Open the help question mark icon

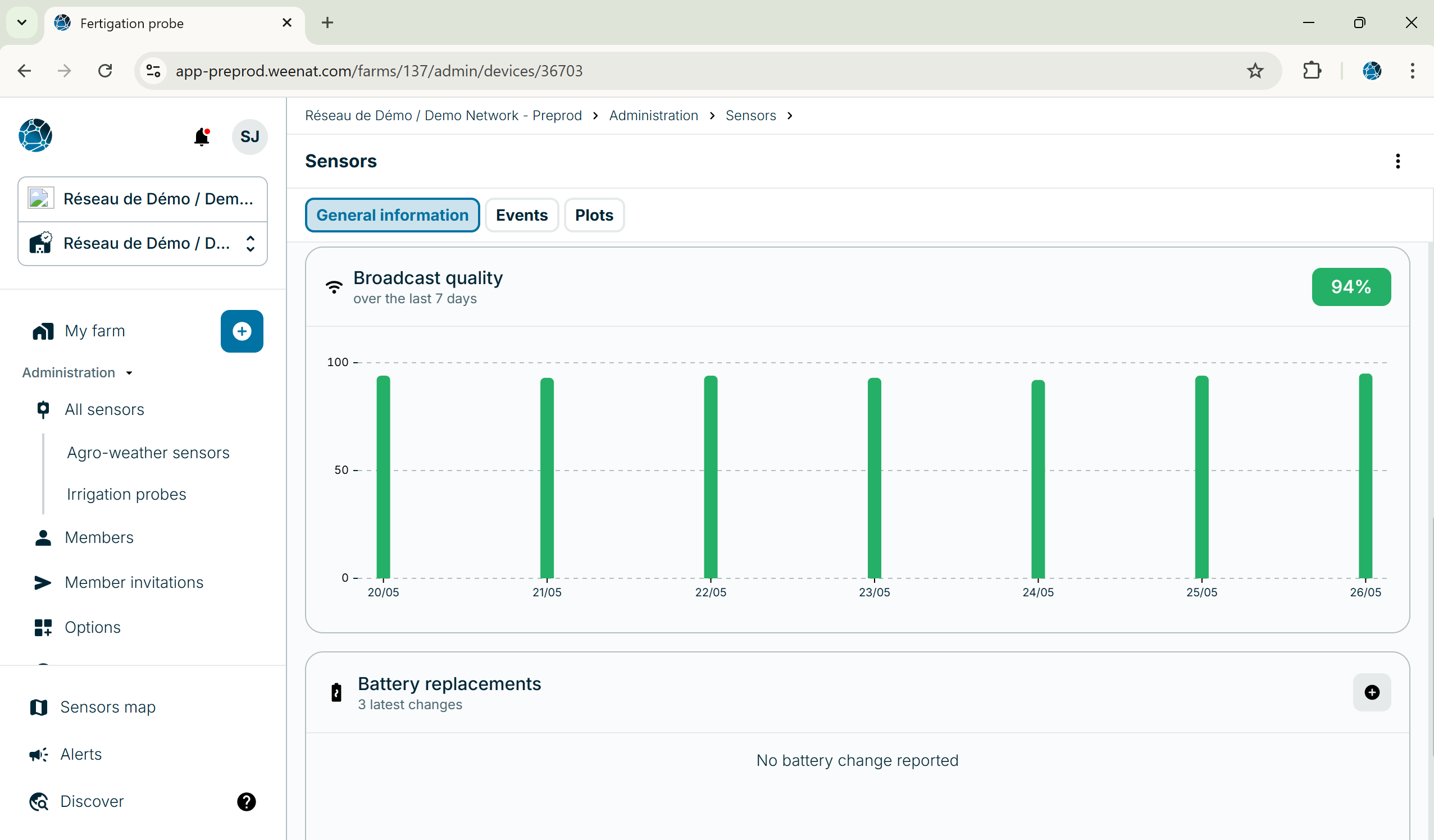pos(247,801)
